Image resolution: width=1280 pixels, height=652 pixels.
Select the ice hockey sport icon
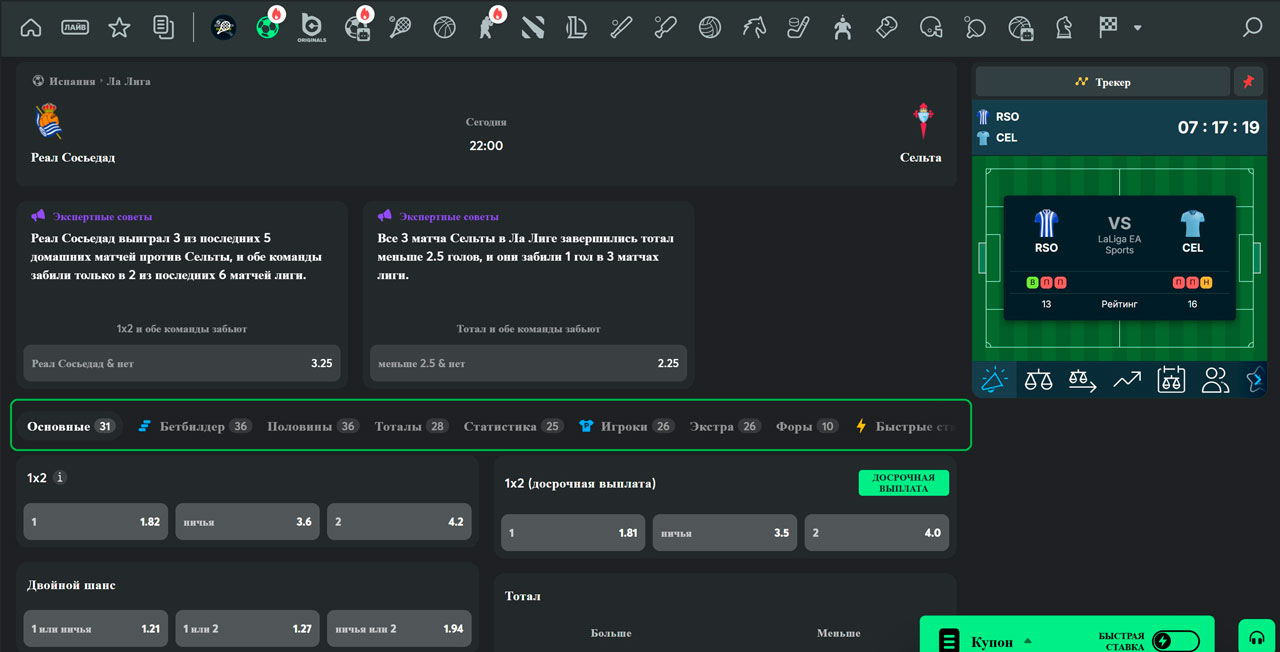pos(798,28)
